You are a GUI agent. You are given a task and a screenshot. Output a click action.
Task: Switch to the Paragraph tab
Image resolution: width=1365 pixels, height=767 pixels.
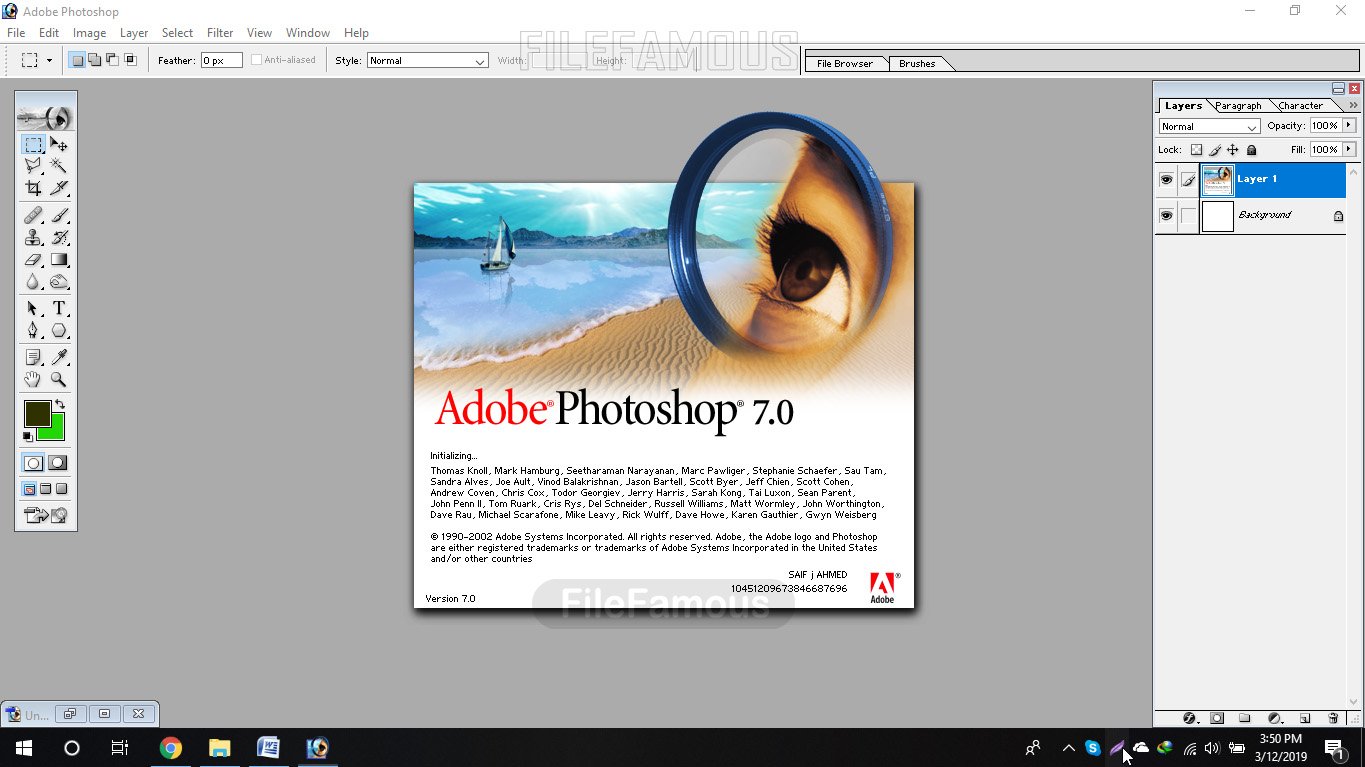click(1238, 106)
